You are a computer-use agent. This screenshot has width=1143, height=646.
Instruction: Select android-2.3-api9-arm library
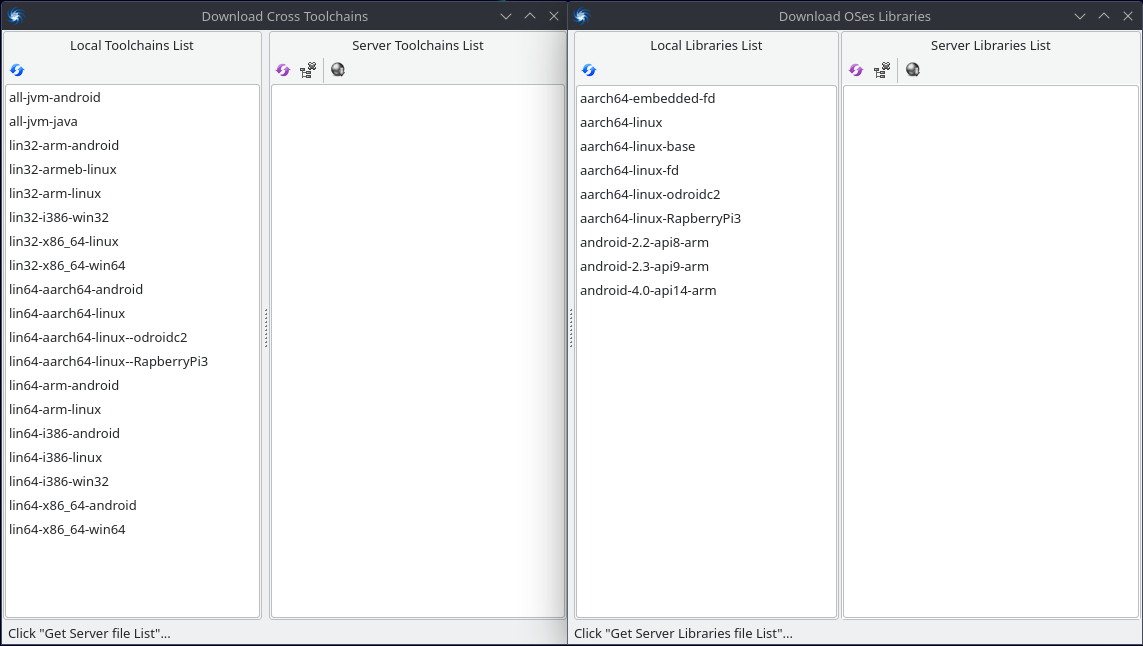(x=706, y=267)
